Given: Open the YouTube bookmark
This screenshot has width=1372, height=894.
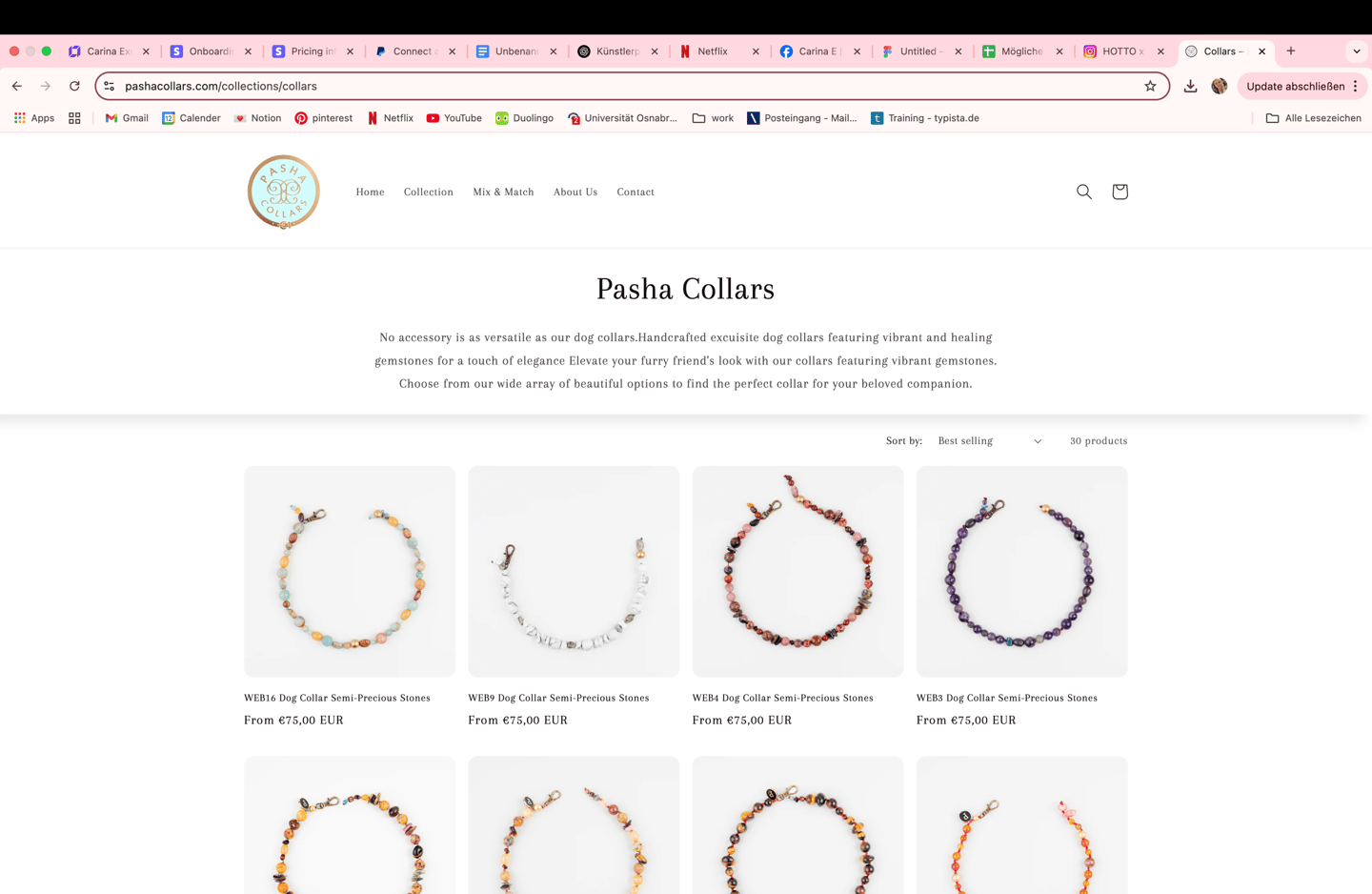Looking at the screenshot, I should point(454,118).
